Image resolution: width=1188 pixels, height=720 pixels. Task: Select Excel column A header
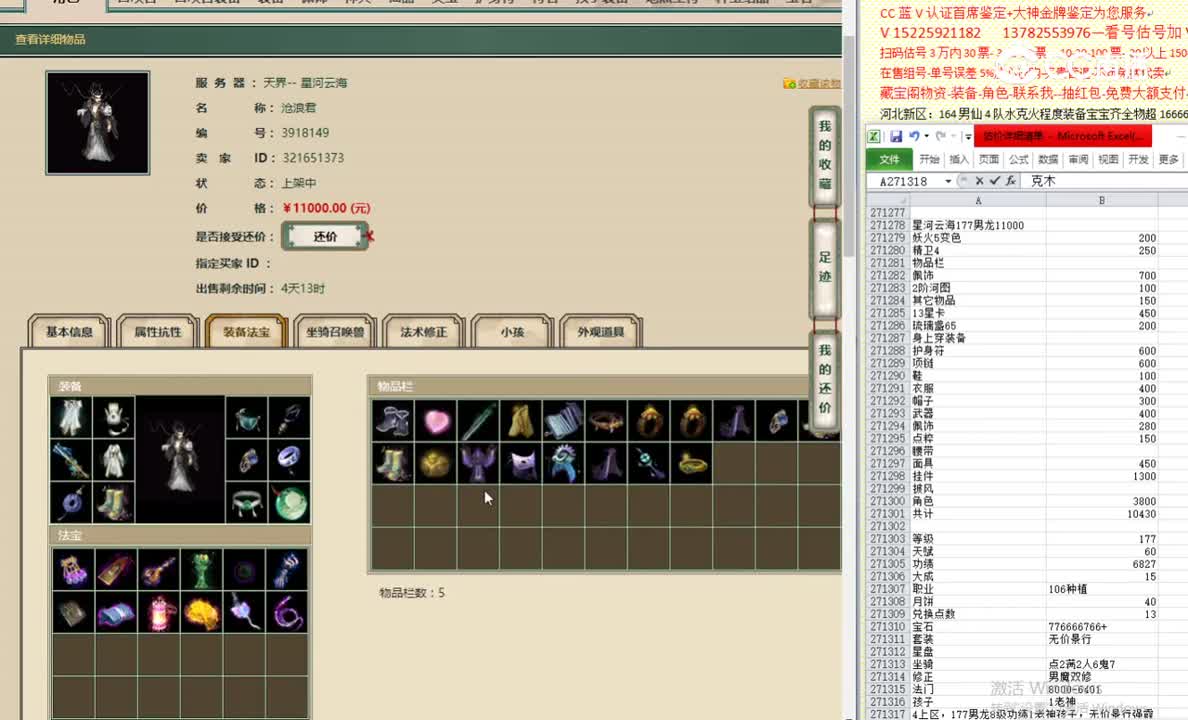978,200
